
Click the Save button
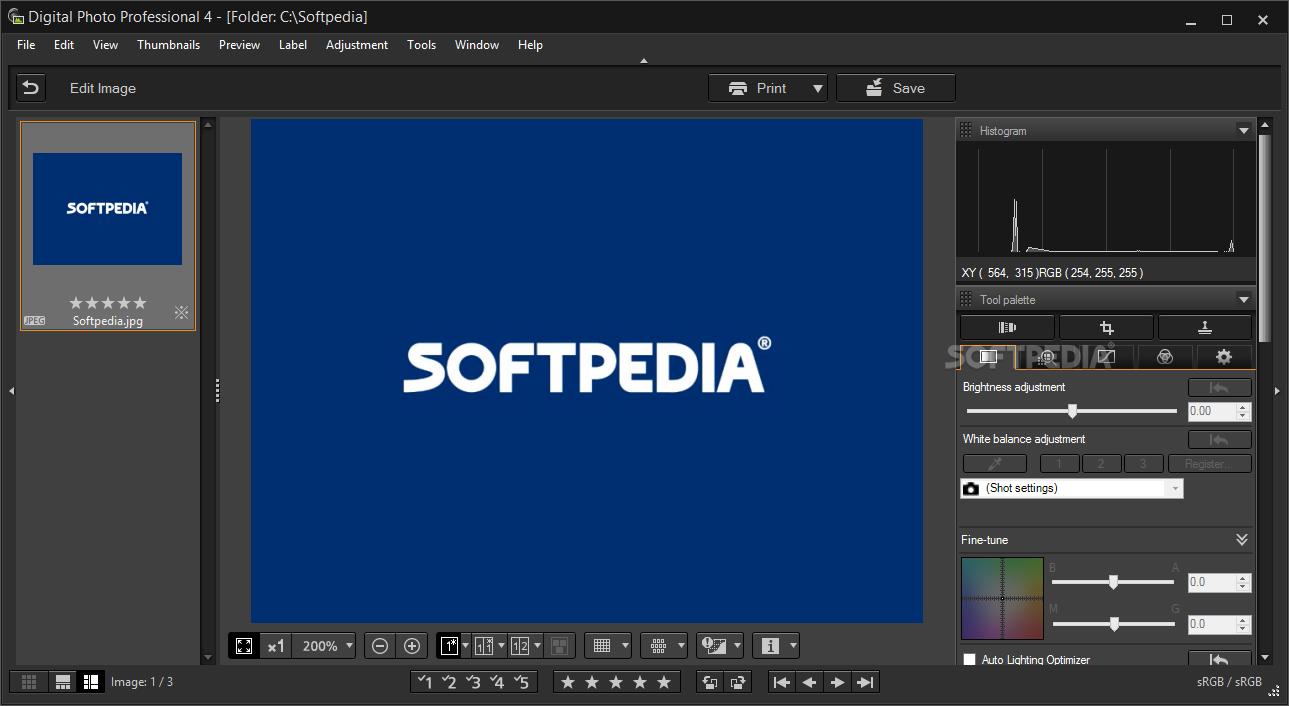tap(895, 88)
